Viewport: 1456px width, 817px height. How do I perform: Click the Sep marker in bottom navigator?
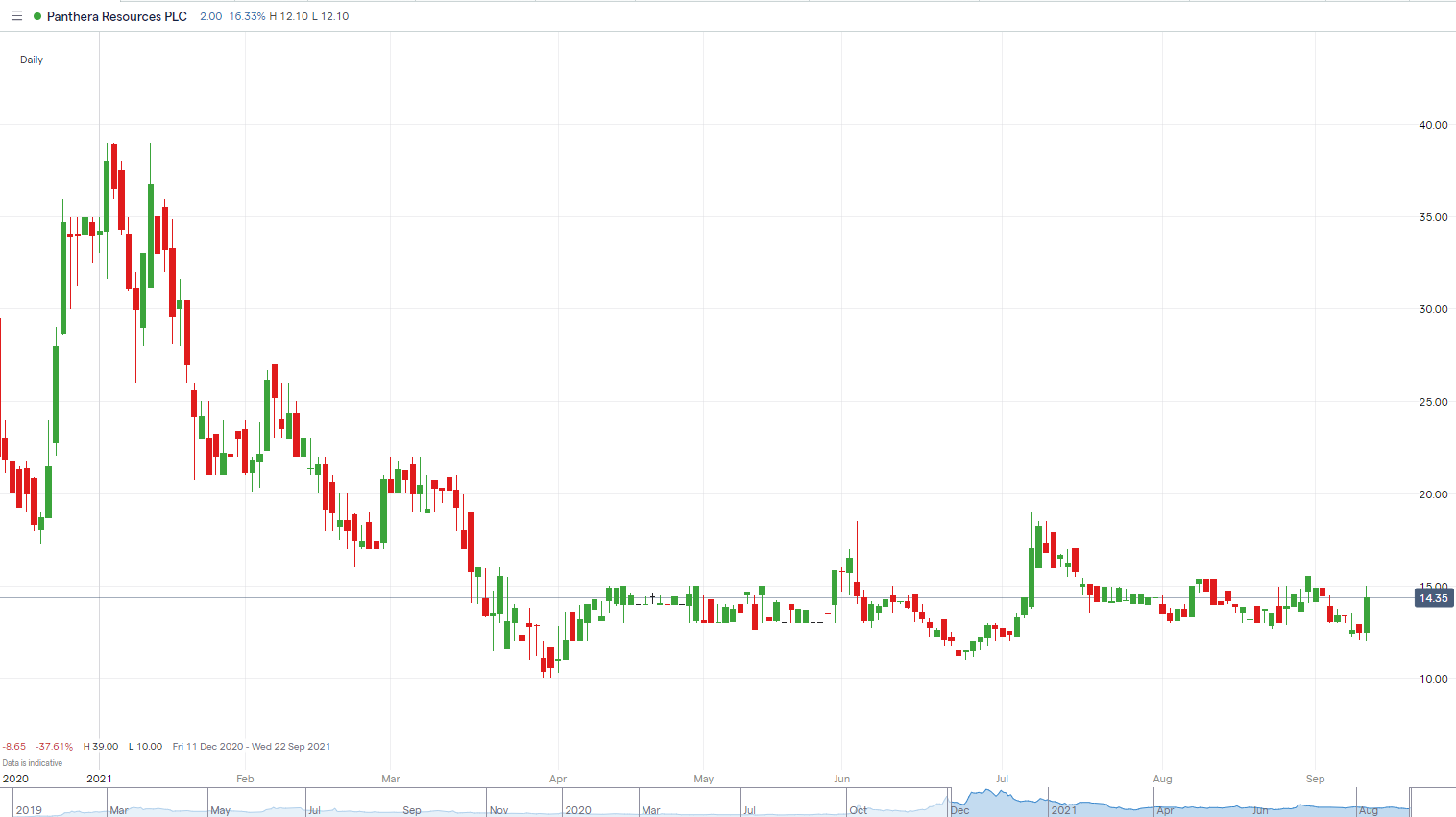[x=412, y=810]
